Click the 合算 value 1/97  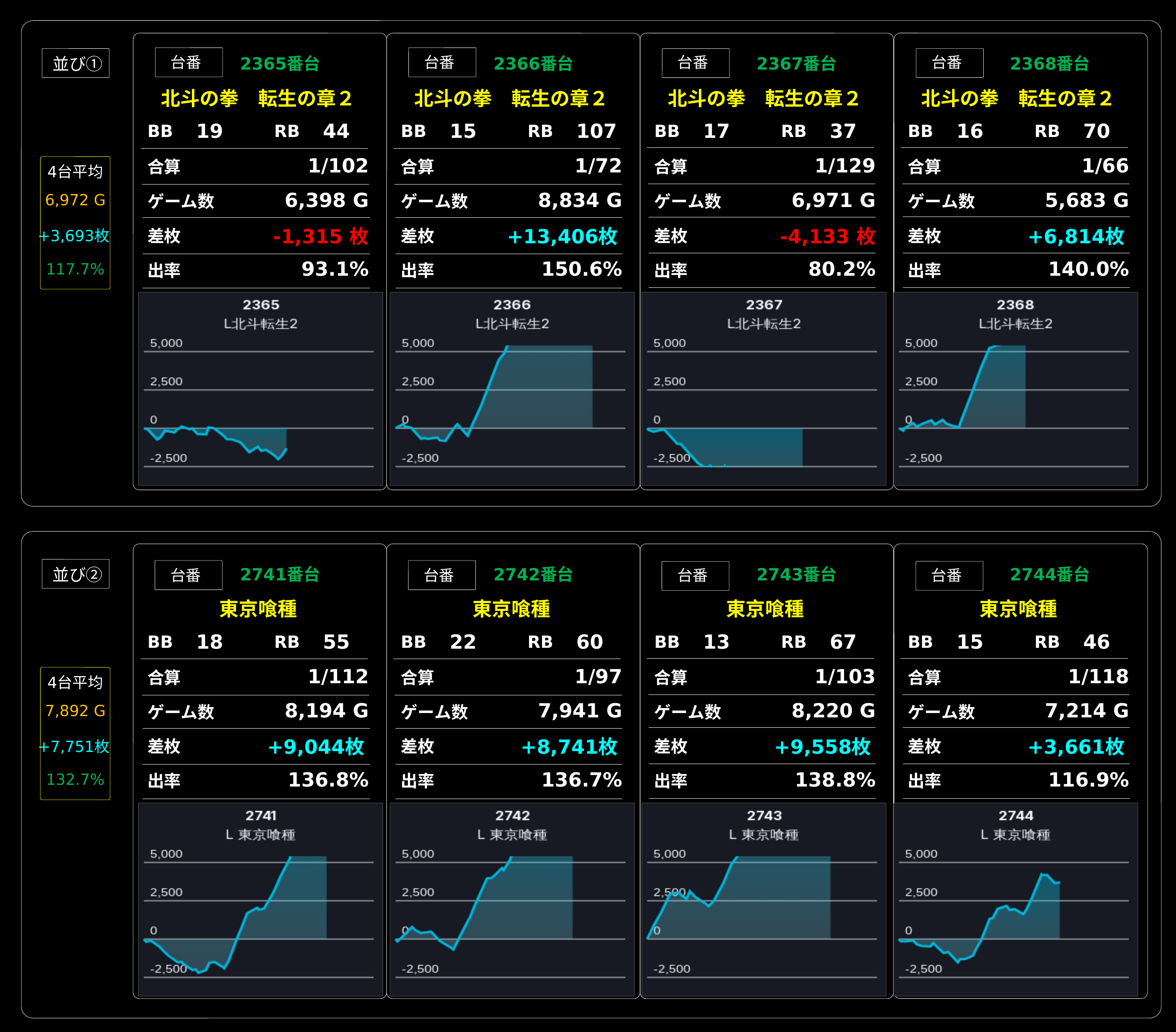tap(598, 676)
